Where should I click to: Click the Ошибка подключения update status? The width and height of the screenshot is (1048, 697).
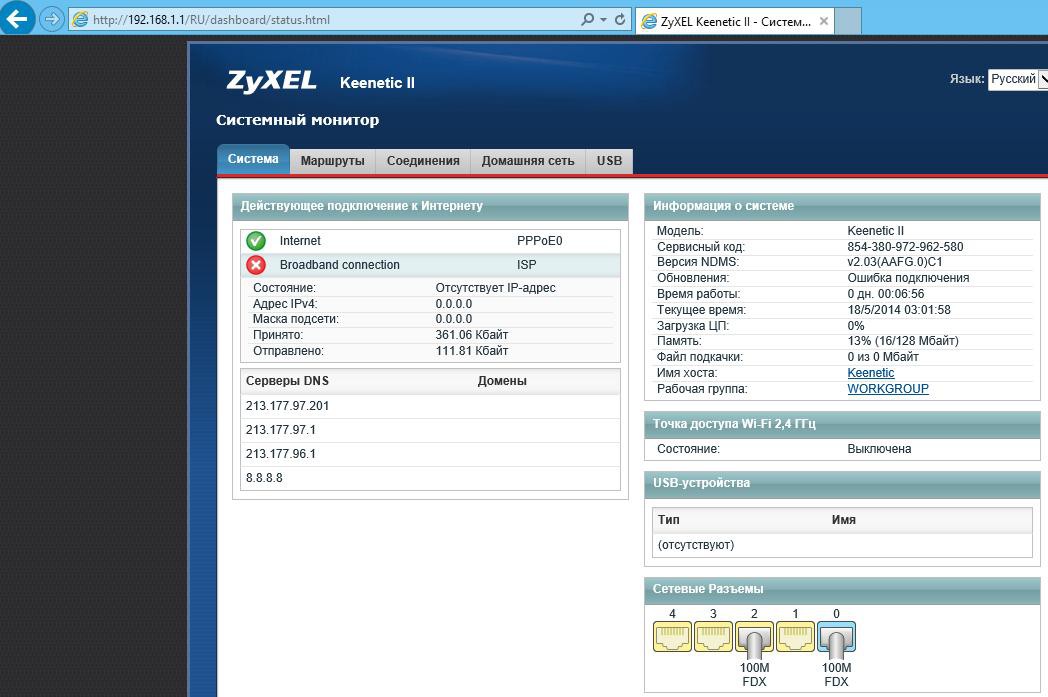coord(908,278)
